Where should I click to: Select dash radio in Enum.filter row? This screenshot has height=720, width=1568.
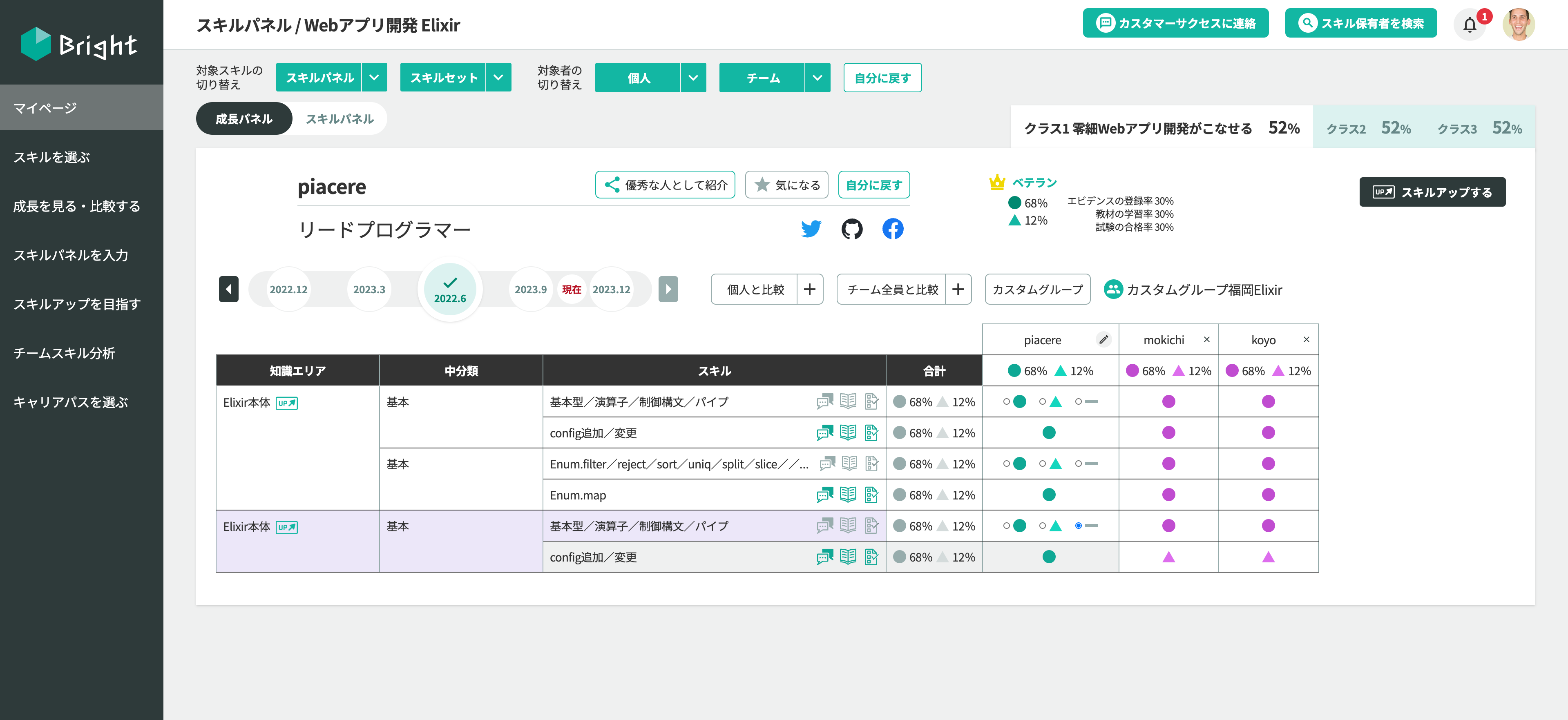click(1078, 464)
